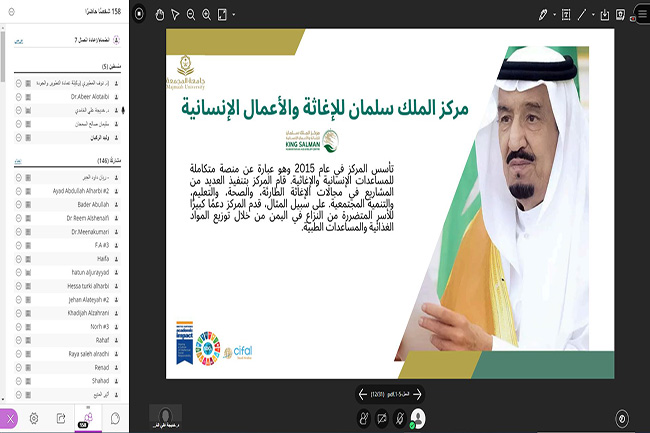Select attendee Dr Reem Alshenaifi
Image resolution: width=650 pixels, height=433 pixels.
67,218
